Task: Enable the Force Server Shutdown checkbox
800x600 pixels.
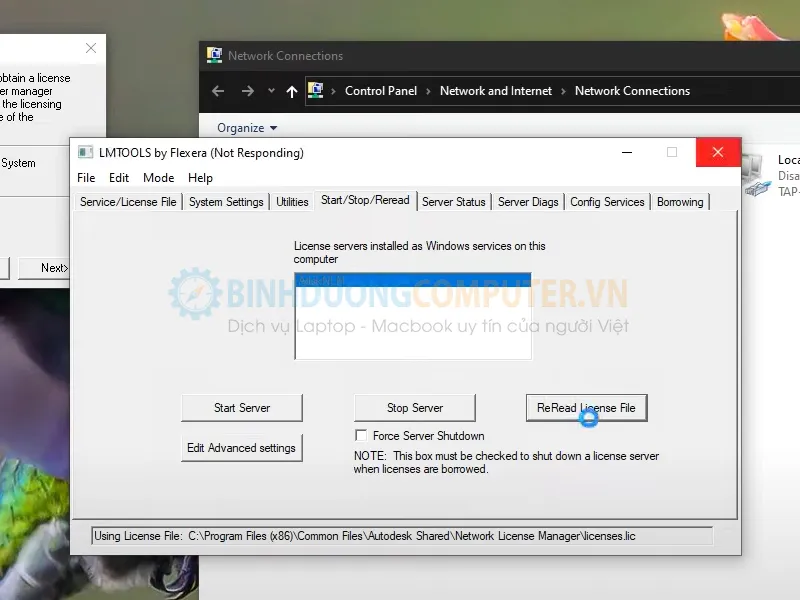Action: 361,436
